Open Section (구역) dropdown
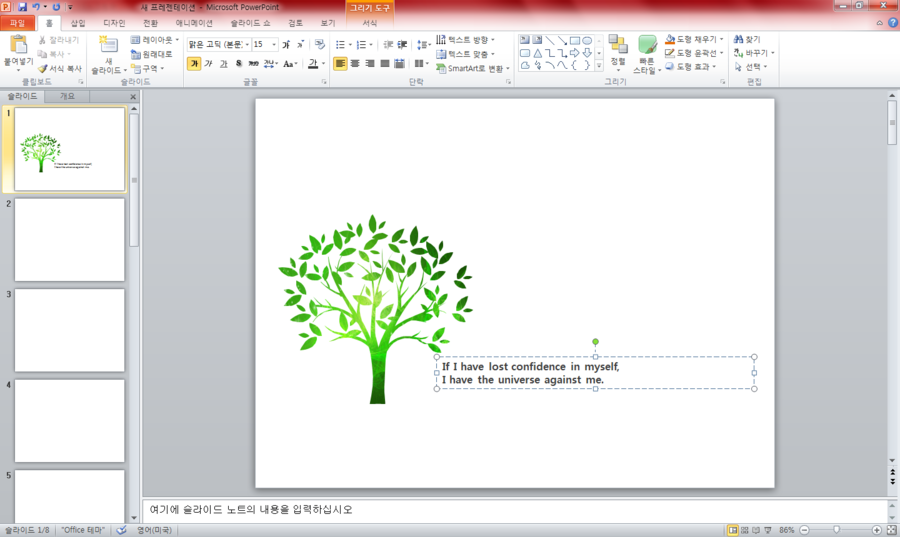 click(148, 68)
